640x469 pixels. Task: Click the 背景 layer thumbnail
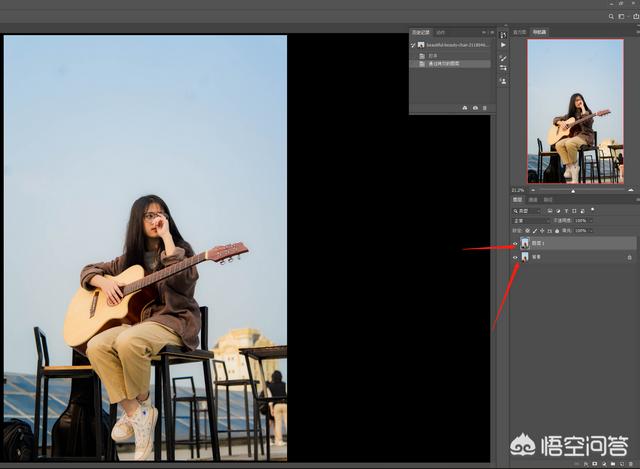(x=525, y=257)
